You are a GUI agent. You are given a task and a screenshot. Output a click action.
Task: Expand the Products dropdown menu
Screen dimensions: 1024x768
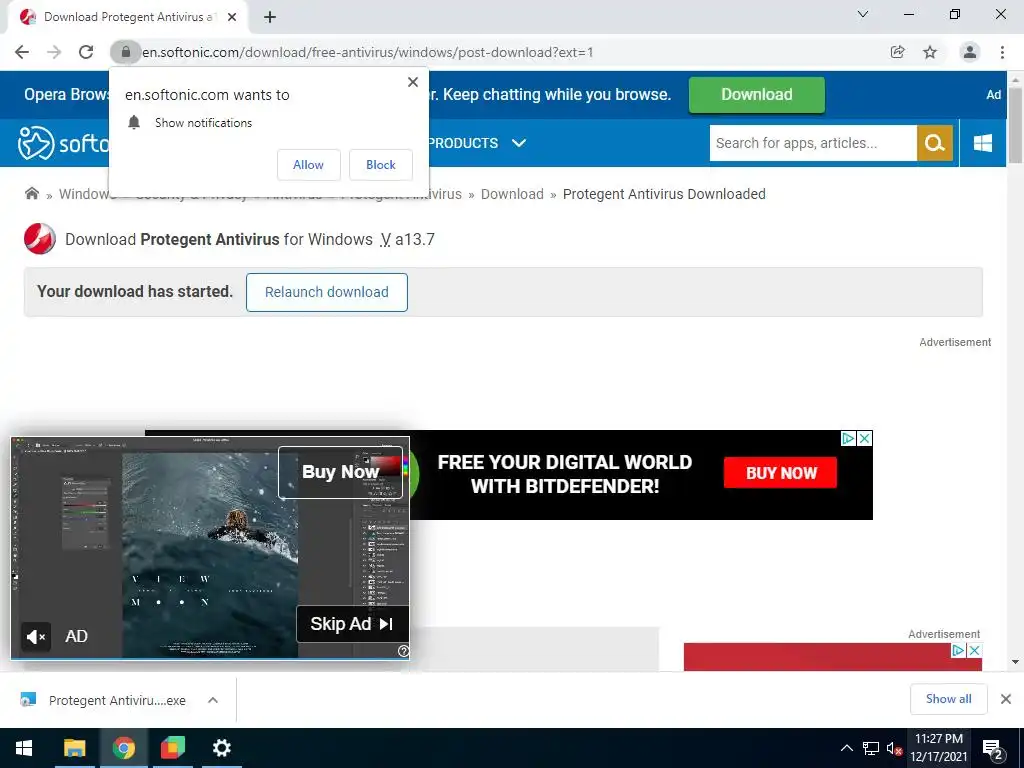pos(477,143)
